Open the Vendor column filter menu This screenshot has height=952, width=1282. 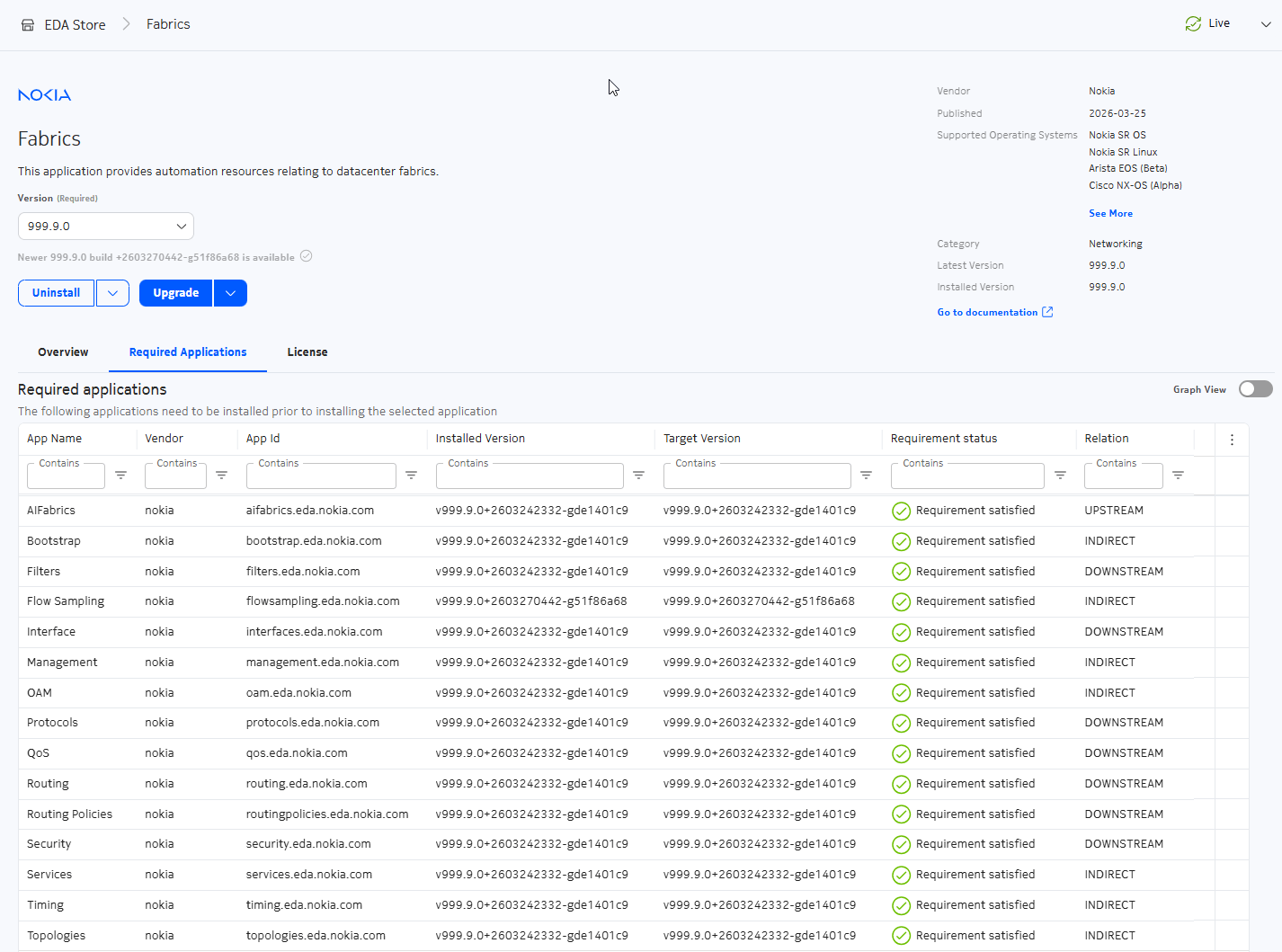click(x=221, y=475)
